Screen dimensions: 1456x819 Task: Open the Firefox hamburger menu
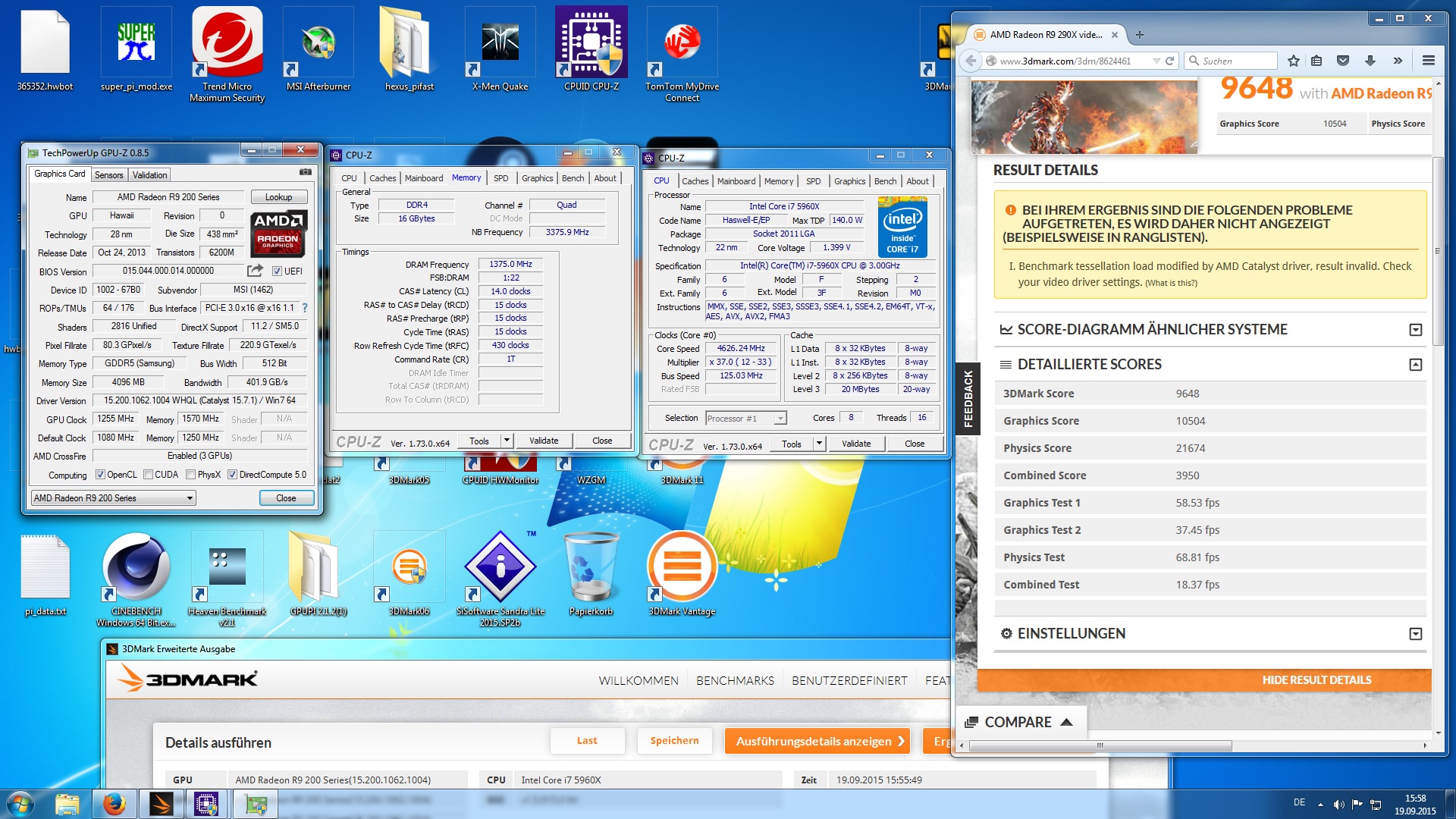tap(1428, 61)
